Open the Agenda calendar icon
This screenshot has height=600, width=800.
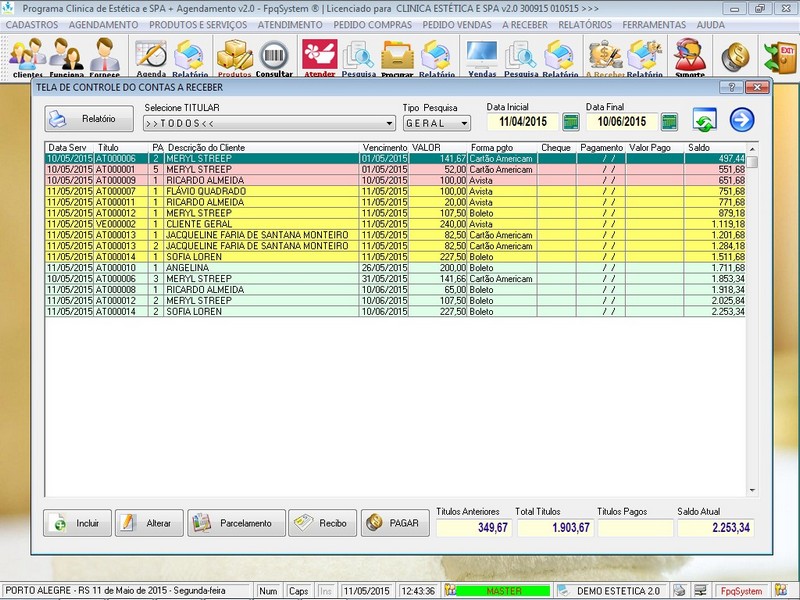tap(151, 57)
